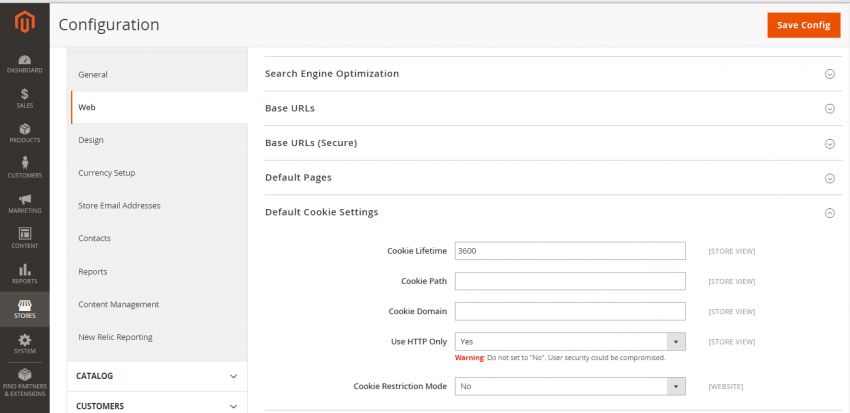Open the Products sidebar icon
The width and height of the screenshot is (850, 413).
click(x=24, y=134)
